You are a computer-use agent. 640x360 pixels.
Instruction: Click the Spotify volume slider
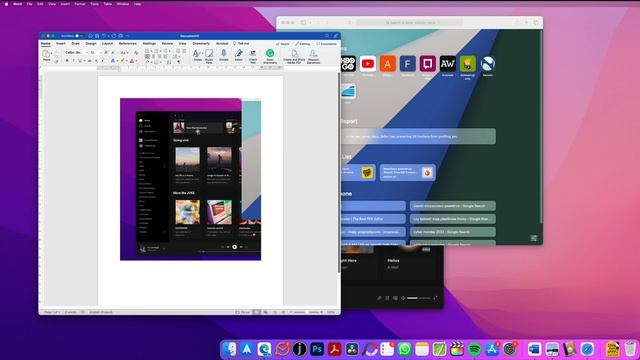[419, 298]
